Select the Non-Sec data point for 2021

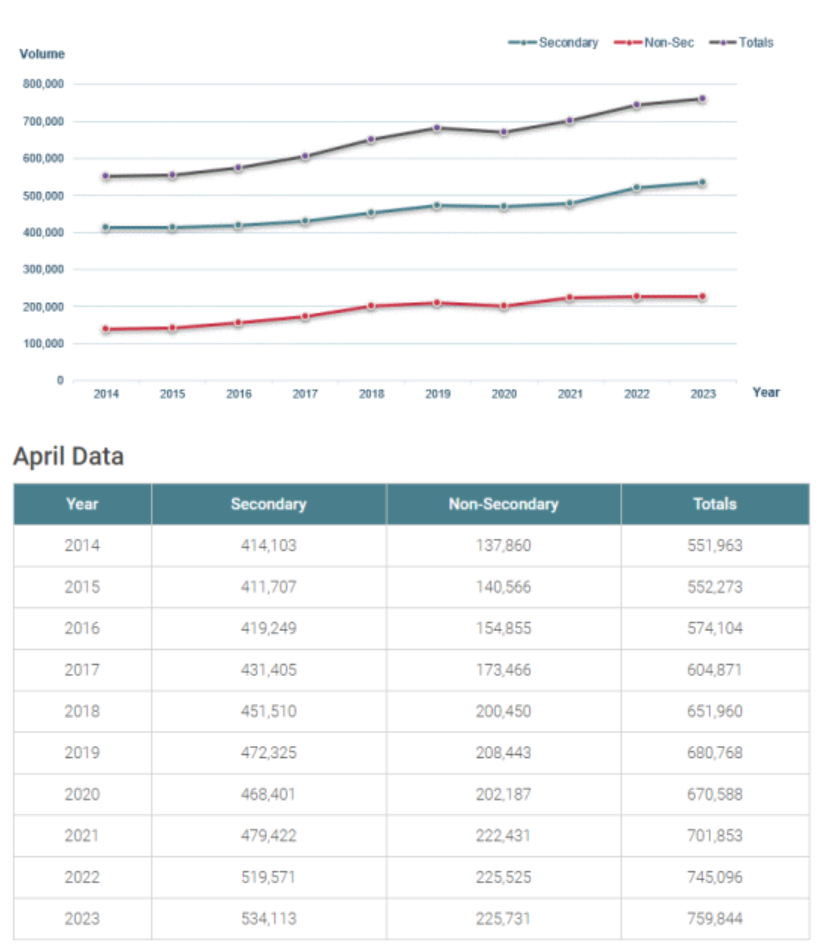(570, 298)
